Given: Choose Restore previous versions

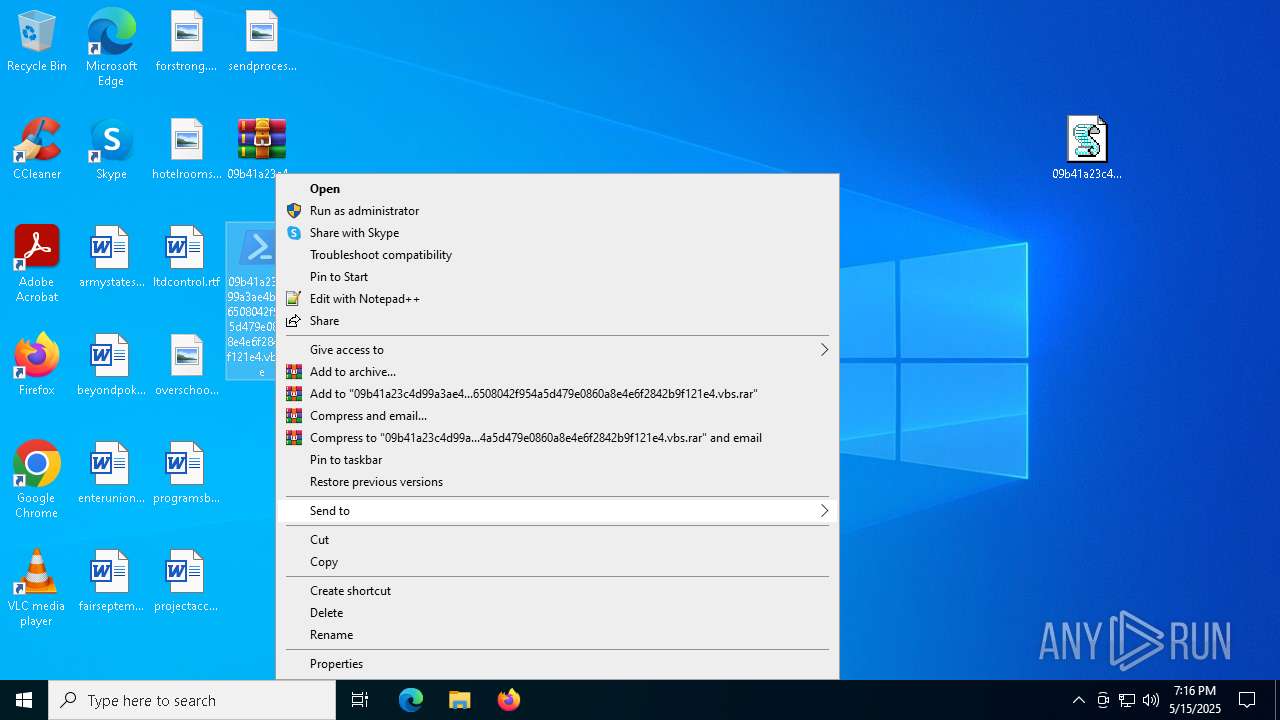Looking at the screenshot, I should (x=557, y=482).
